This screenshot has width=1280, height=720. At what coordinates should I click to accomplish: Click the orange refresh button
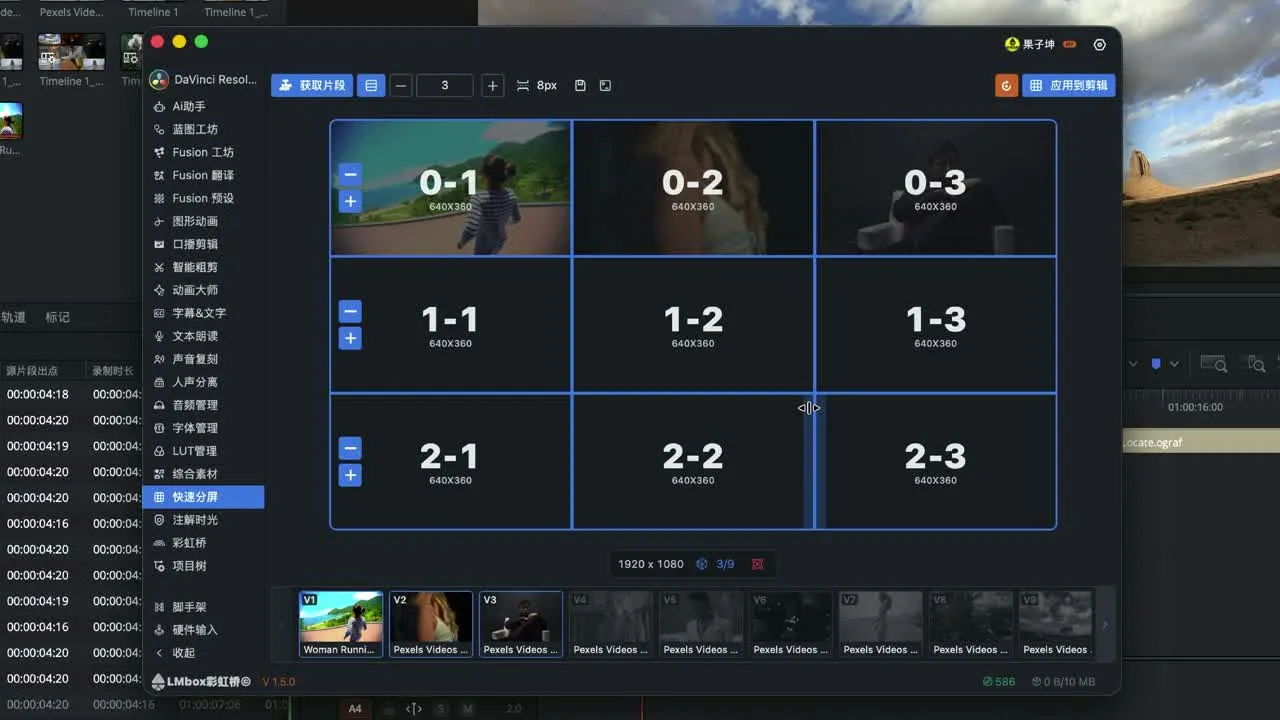[1006, 86]
